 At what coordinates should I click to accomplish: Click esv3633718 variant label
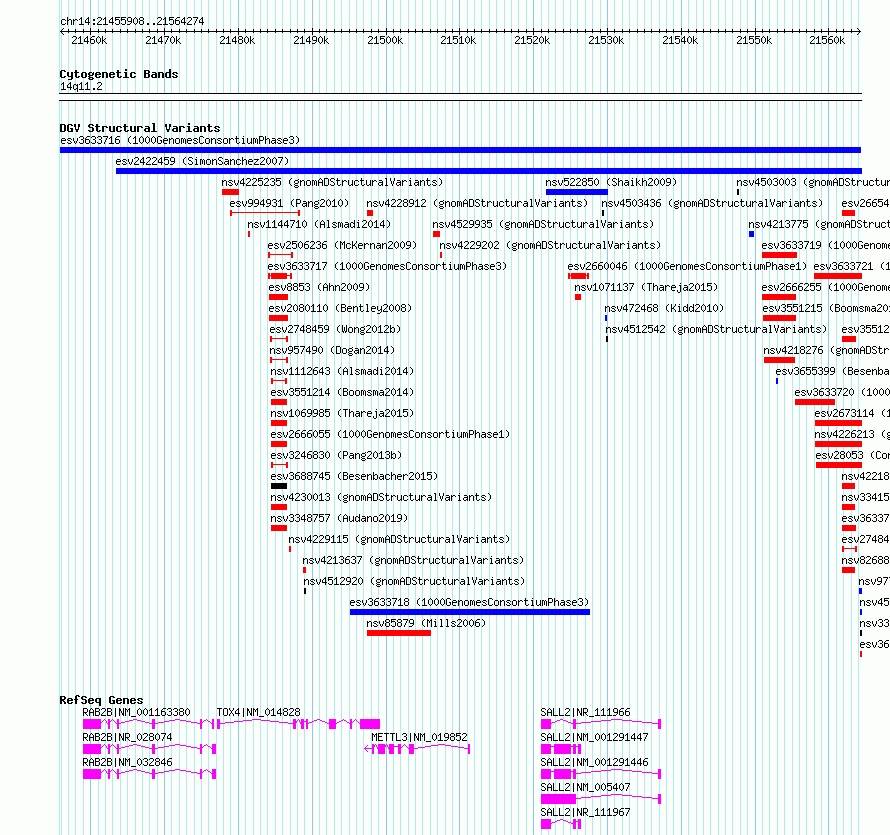click(x=469, y=602)
